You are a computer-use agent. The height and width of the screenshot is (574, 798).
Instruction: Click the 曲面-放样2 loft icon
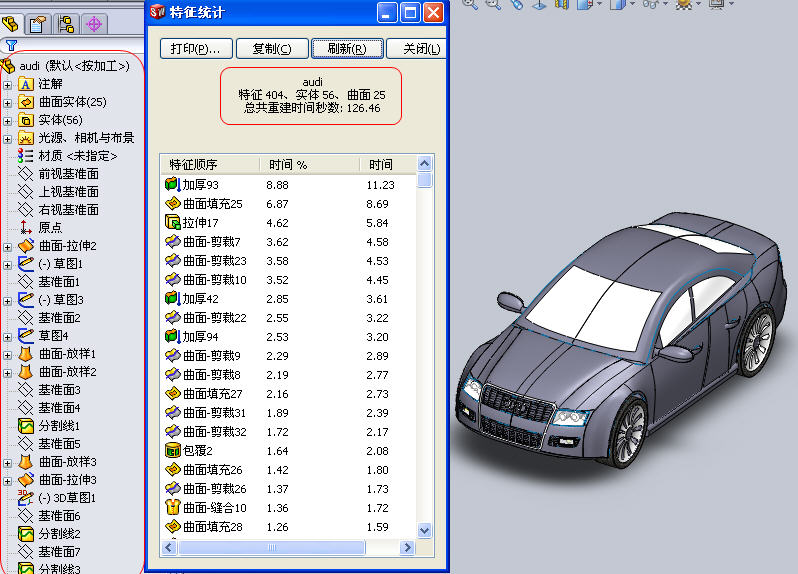25,371
